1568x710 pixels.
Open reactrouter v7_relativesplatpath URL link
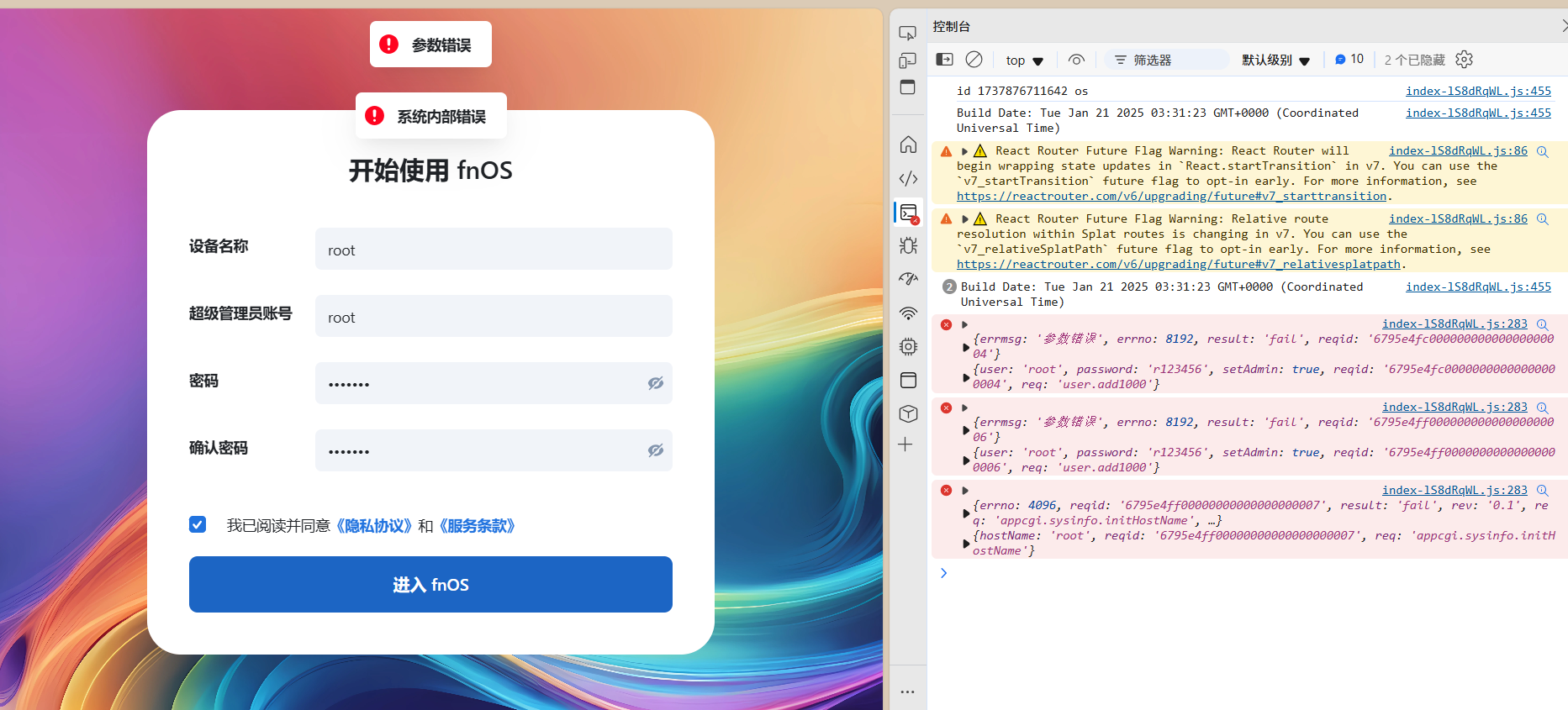(1178, 264)
